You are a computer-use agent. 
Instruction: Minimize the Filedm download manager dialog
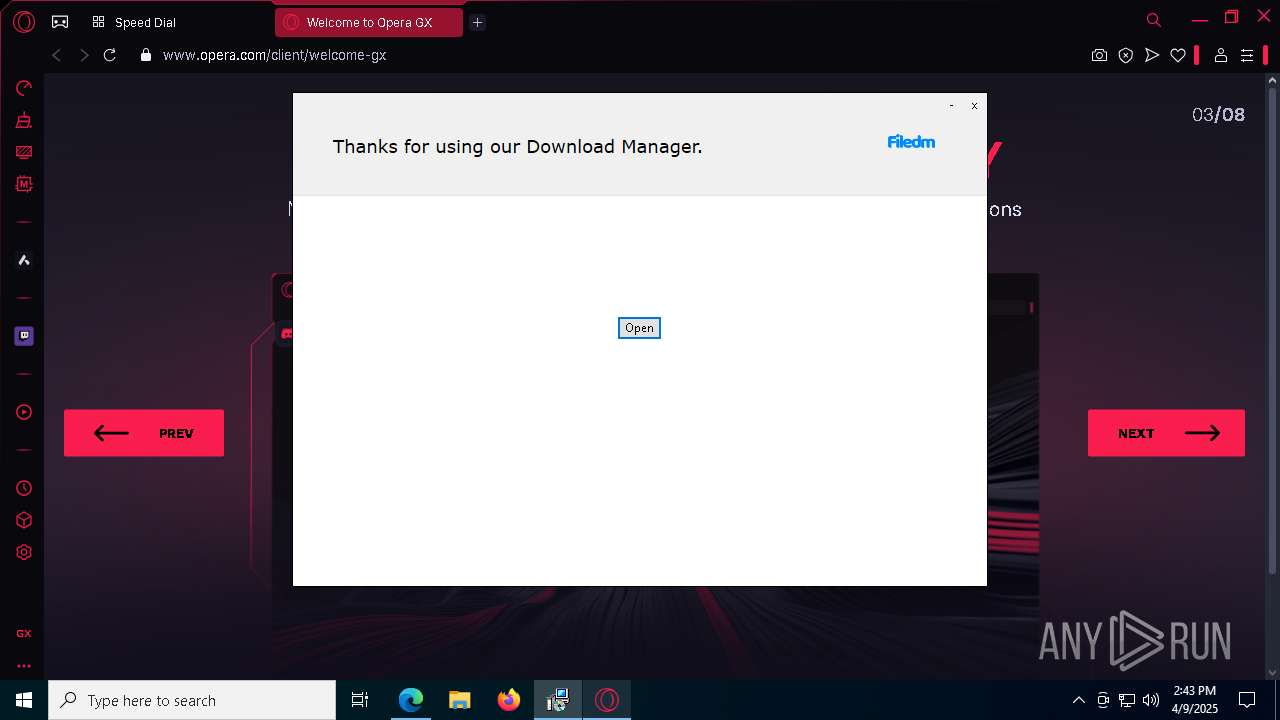click(x=951, y=105)
